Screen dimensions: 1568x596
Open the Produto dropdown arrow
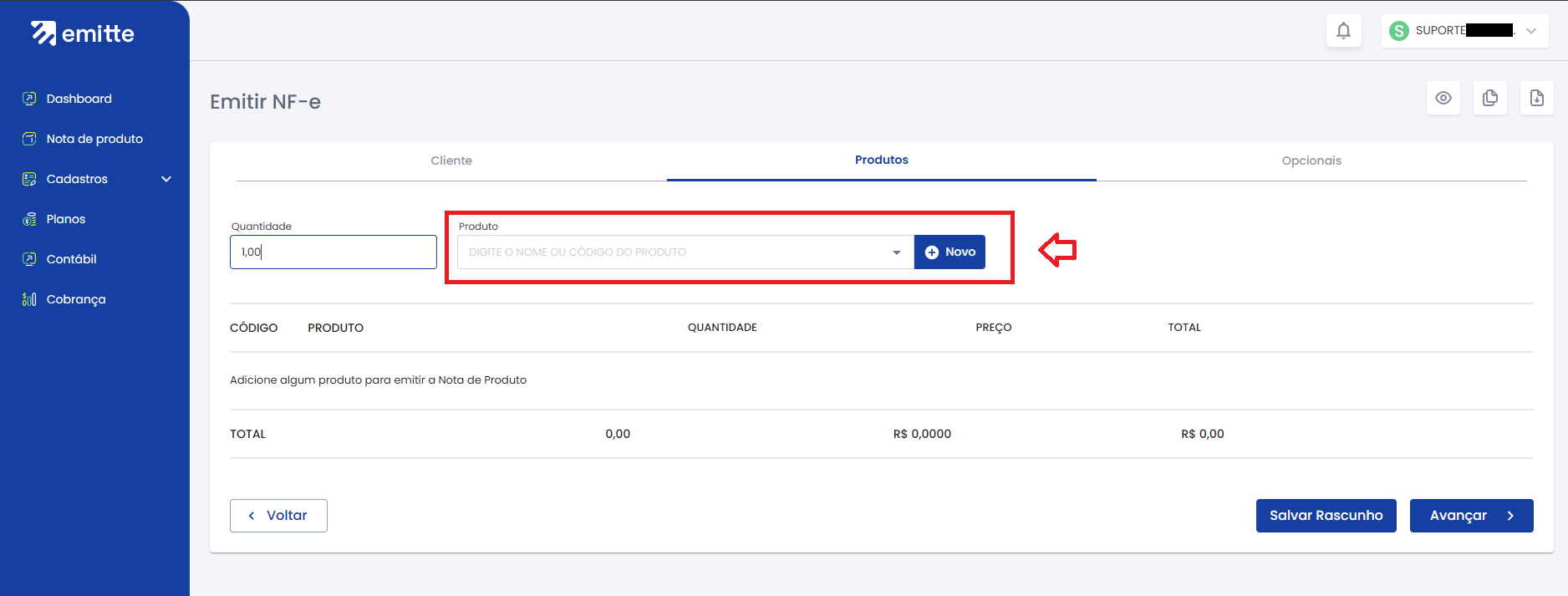coord(896,252)
